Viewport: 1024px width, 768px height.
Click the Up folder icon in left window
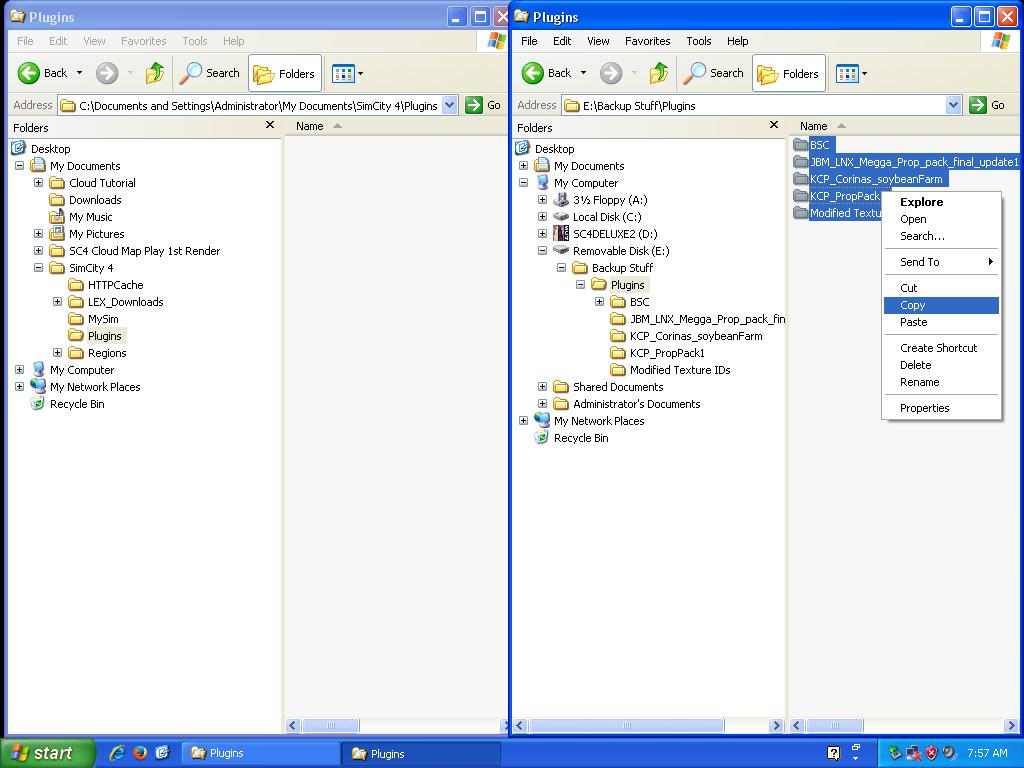[155, 72]
